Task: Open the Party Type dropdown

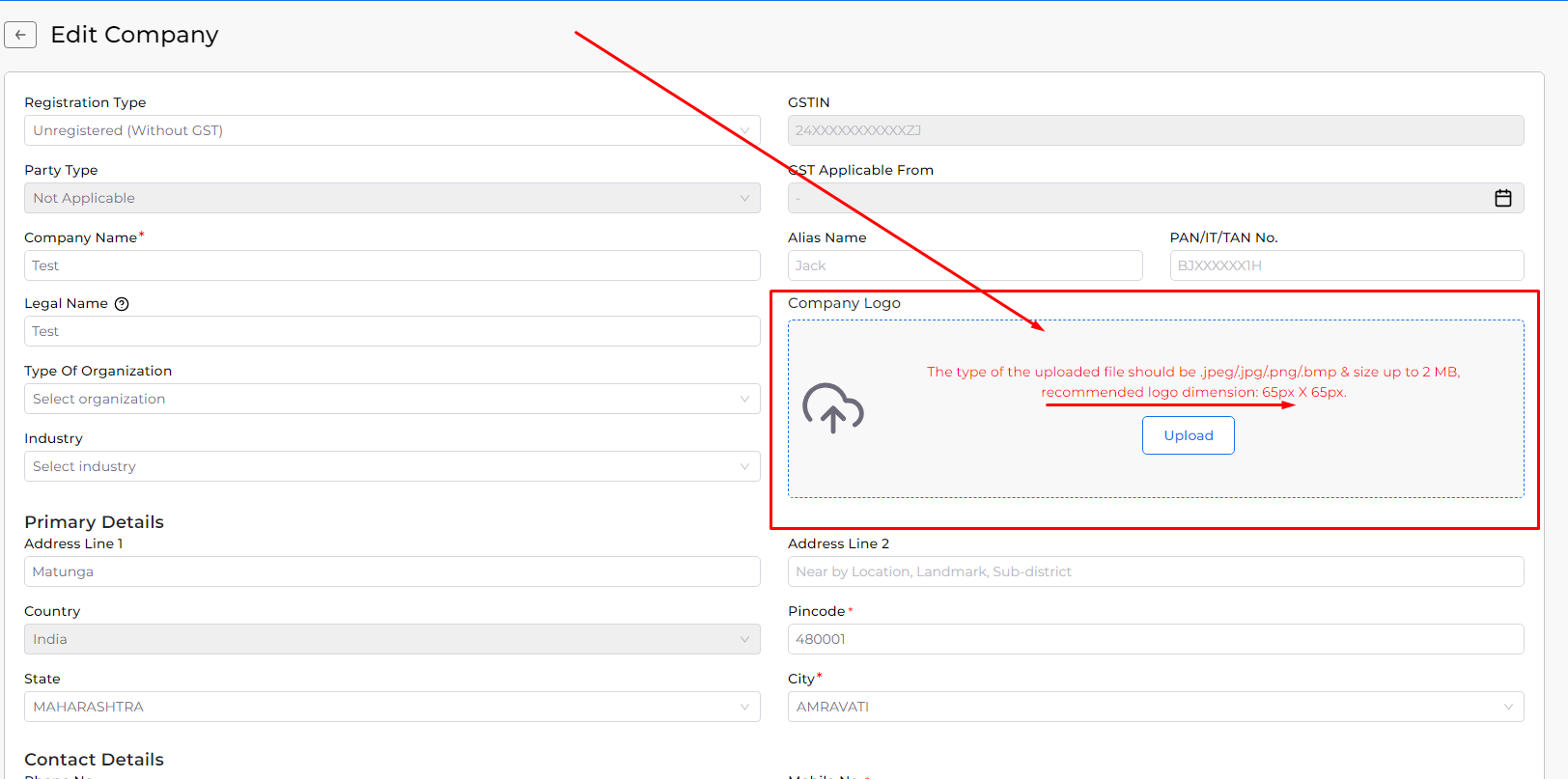Action: (391, 198)
